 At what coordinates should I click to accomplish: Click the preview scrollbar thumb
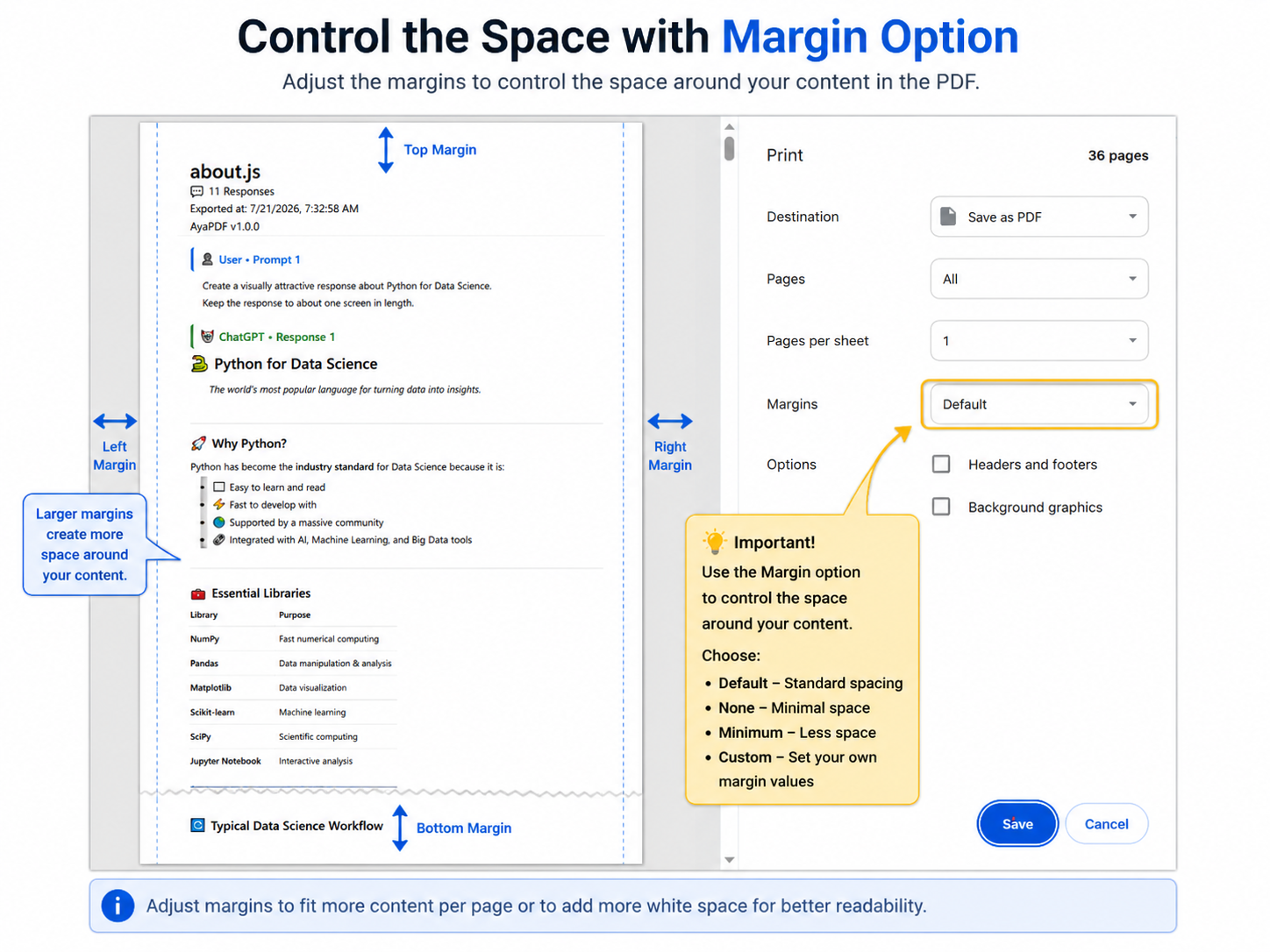(x=729, y=148)
